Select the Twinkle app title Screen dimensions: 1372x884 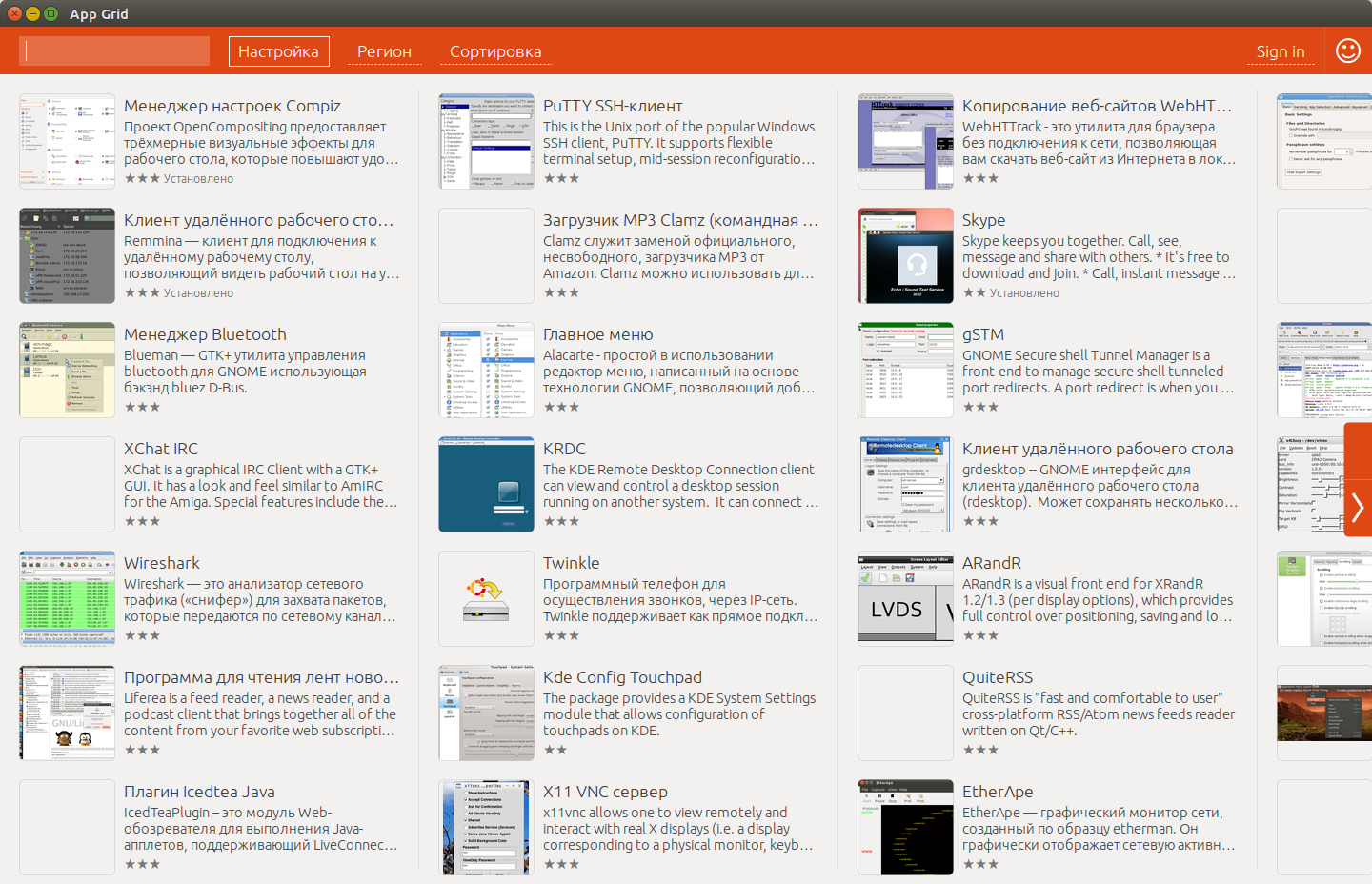[572, 563]
